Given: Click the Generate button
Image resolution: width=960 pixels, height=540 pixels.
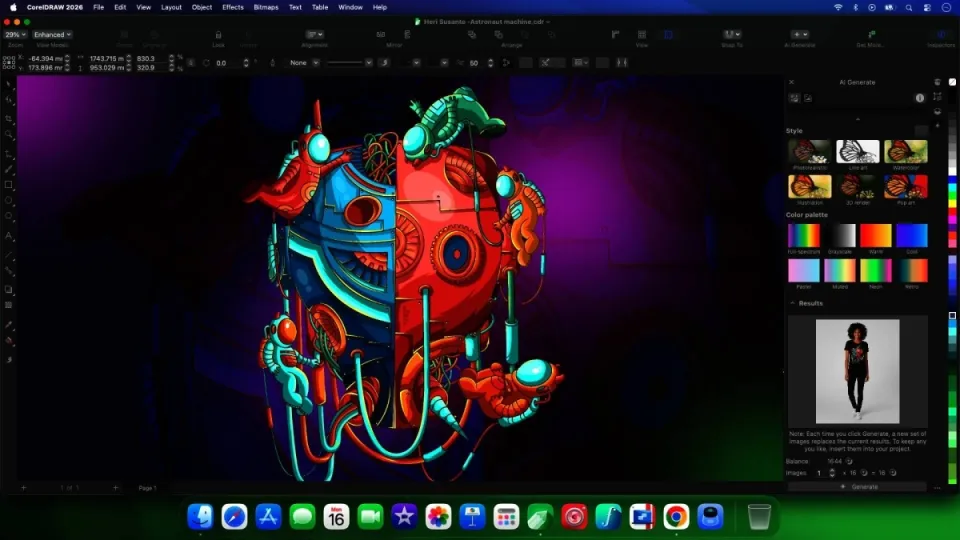Looking at the screenshot, I should click(x=857, y=487).
